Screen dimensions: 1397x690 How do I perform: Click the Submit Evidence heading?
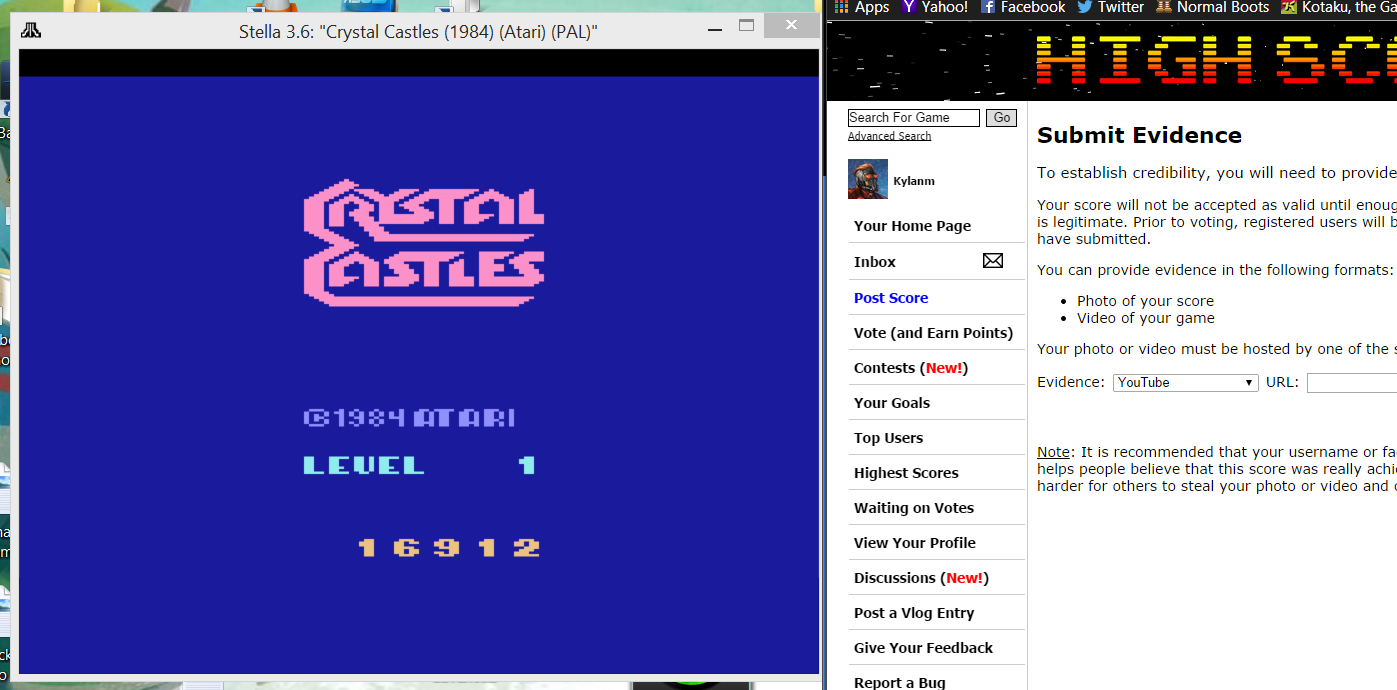tap(1139, 135)
